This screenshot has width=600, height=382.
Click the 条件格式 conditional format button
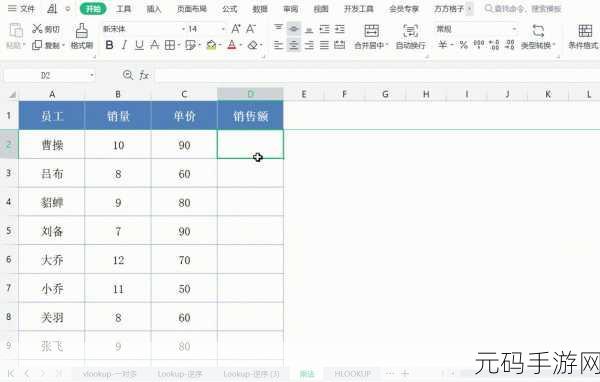584,36
